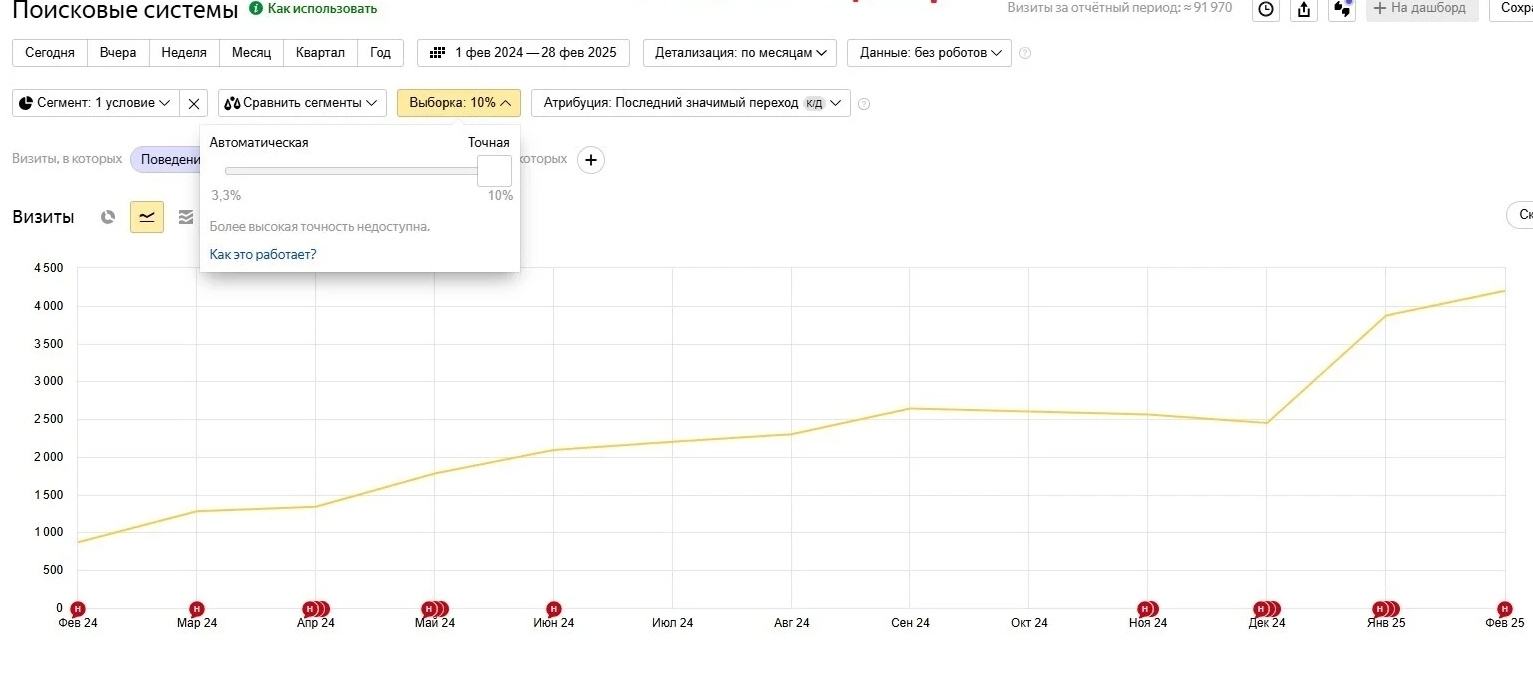Click the annotation marker at Фев 24

[78, 609]
